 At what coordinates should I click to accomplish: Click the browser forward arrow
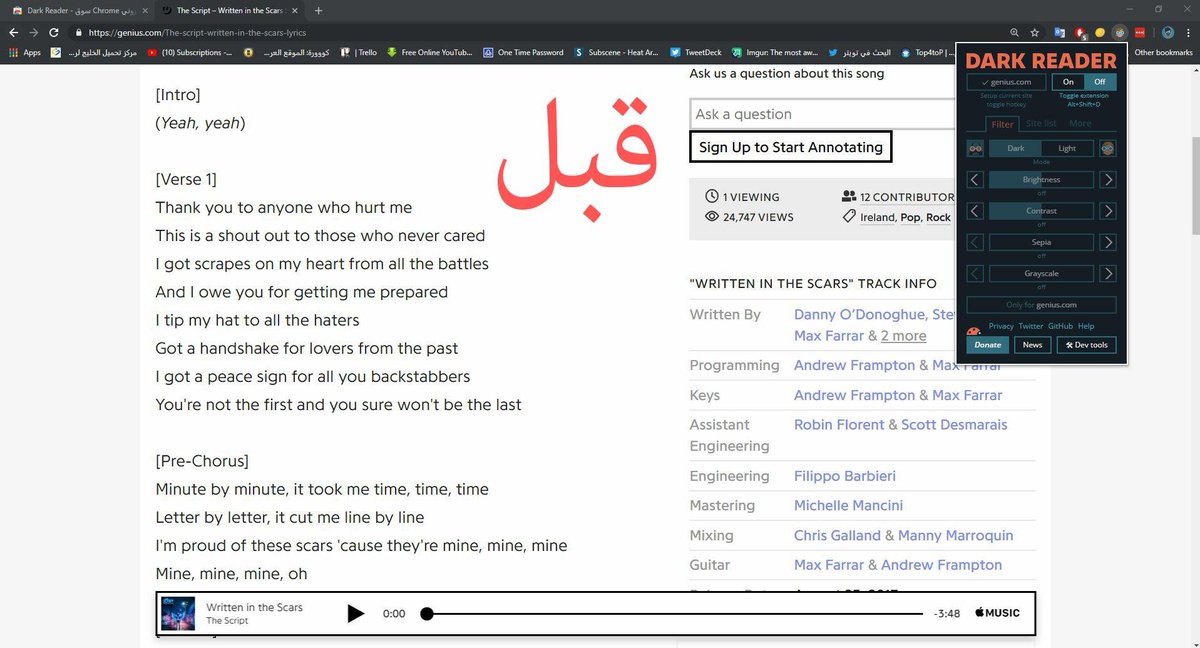tap(34, 32)
